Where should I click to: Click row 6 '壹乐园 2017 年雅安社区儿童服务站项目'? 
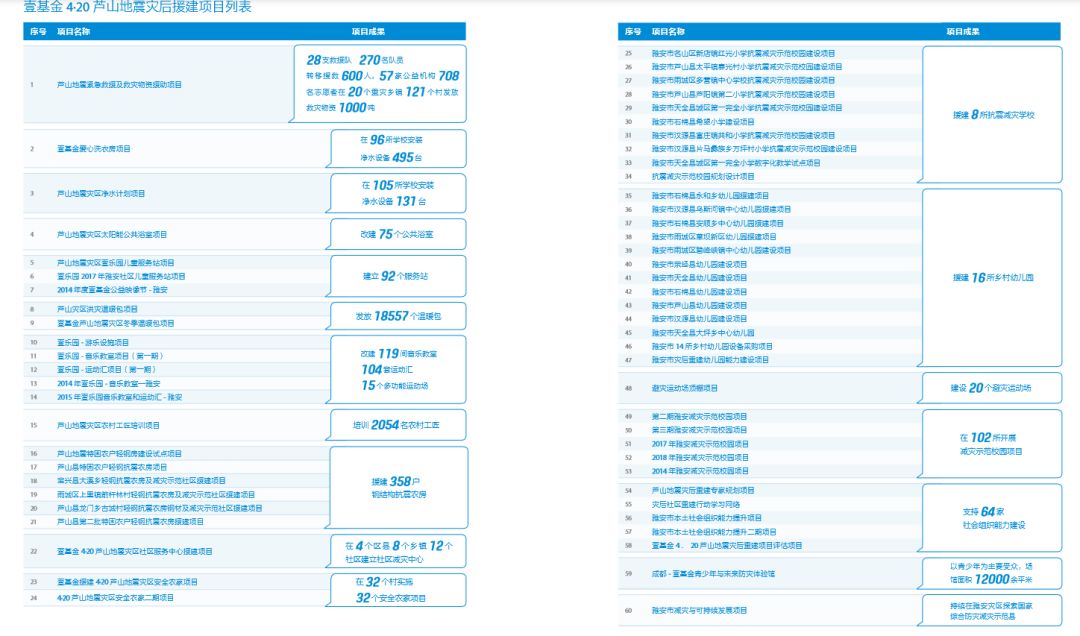(x=121, y=276)
